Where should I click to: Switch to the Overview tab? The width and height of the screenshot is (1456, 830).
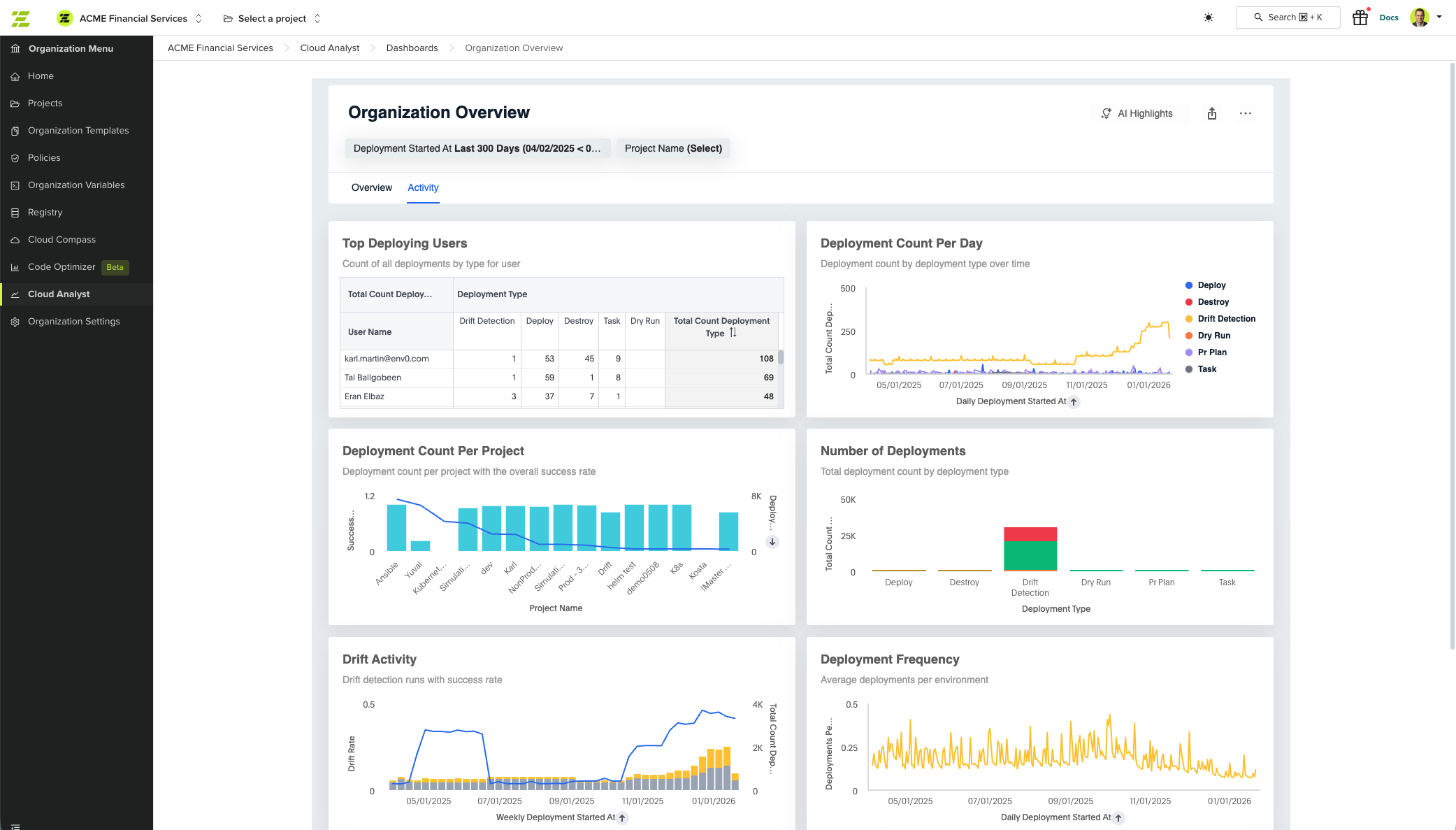click(371, 187)
